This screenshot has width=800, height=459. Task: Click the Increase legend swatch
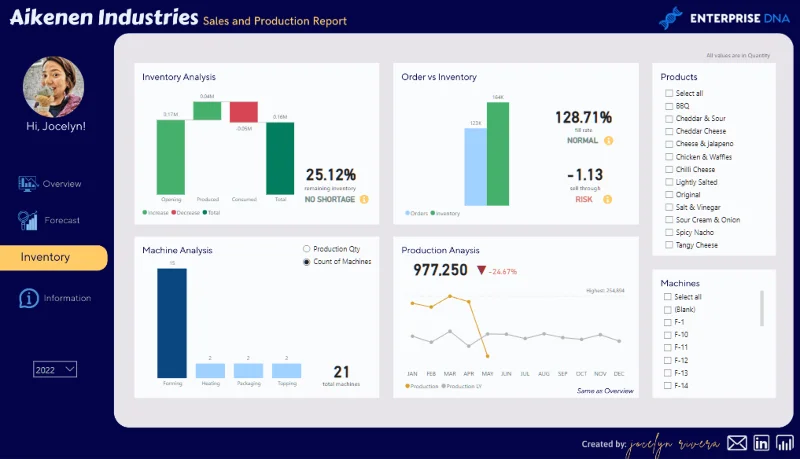tap(145, 213)
